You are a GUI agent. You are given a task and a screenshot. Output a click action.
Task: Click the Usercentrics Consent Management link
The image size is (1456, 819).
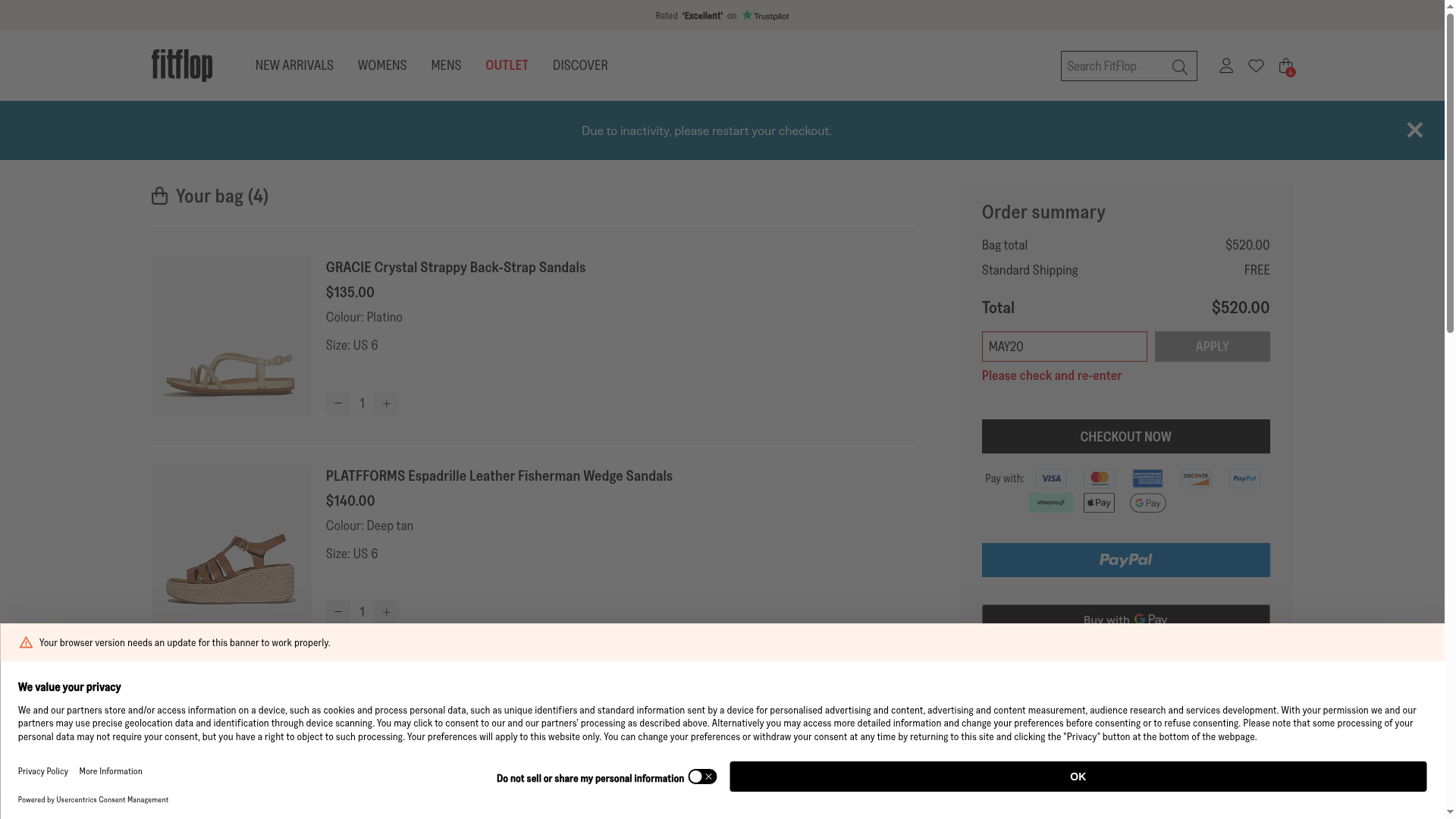tap(112, 799)
